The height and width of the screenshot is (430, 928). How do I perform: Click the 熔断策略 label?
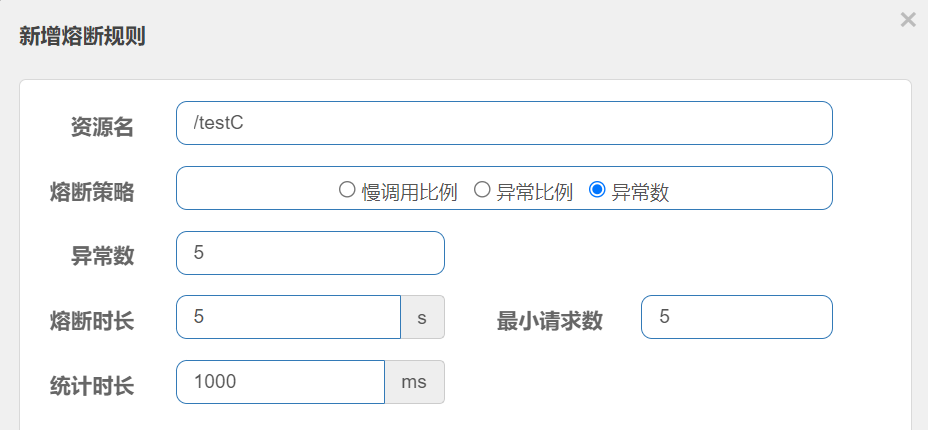(x=92, y=192)
